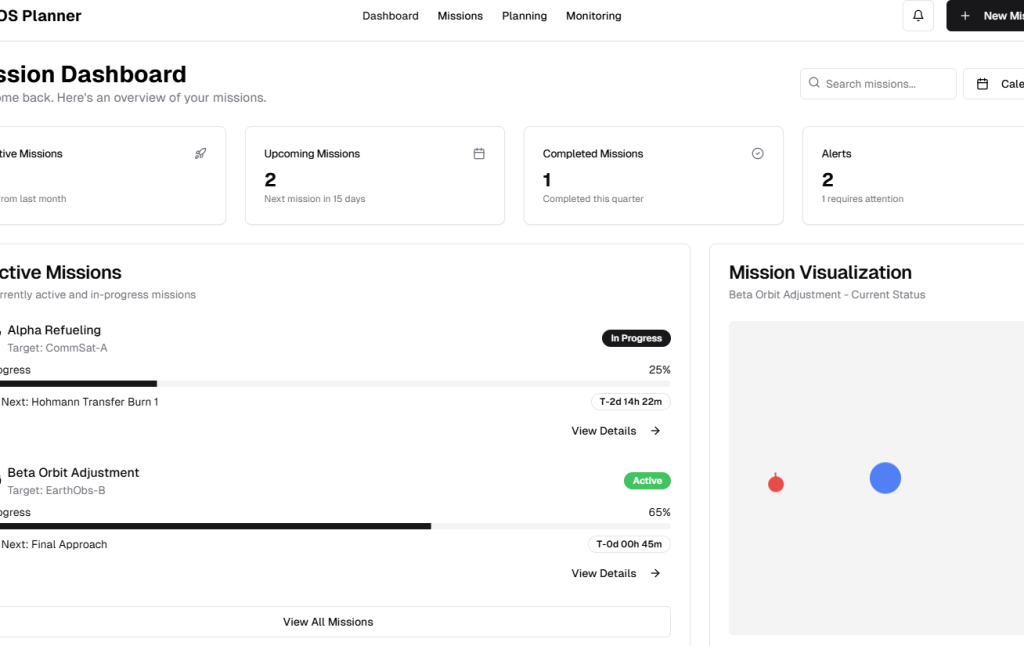Click the T-2d 14h 22m countdown badge
Viewport: 1024px width, 646px height.
[631, 402]
